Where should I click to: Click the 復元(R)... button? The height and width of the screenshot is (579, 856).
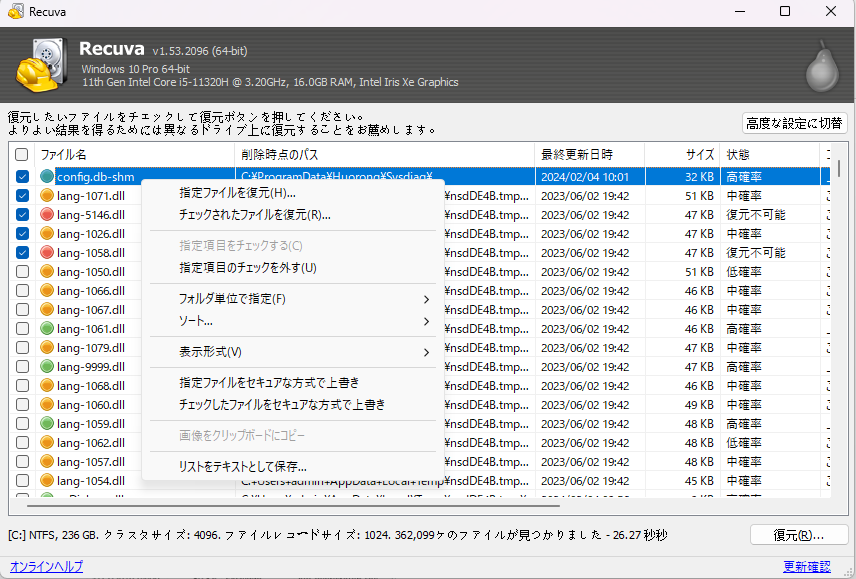point(798,535)
